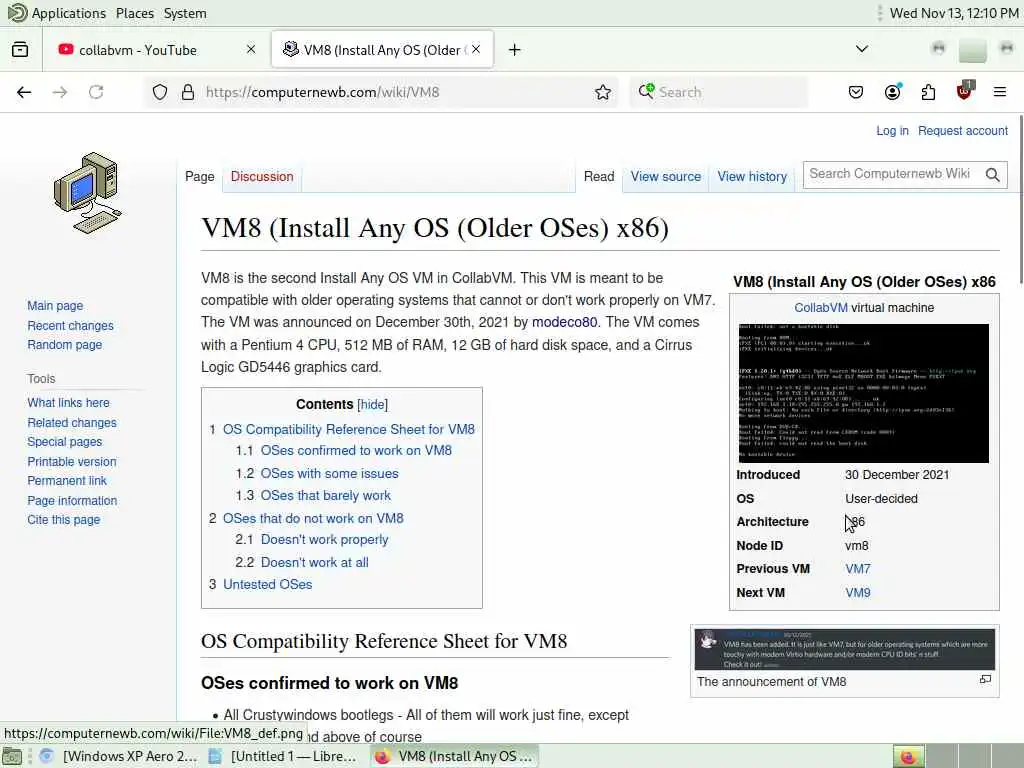This screenshot has height=768, width=1024.
Task: Click the forward navigation arrow
Action: point(60,92)
